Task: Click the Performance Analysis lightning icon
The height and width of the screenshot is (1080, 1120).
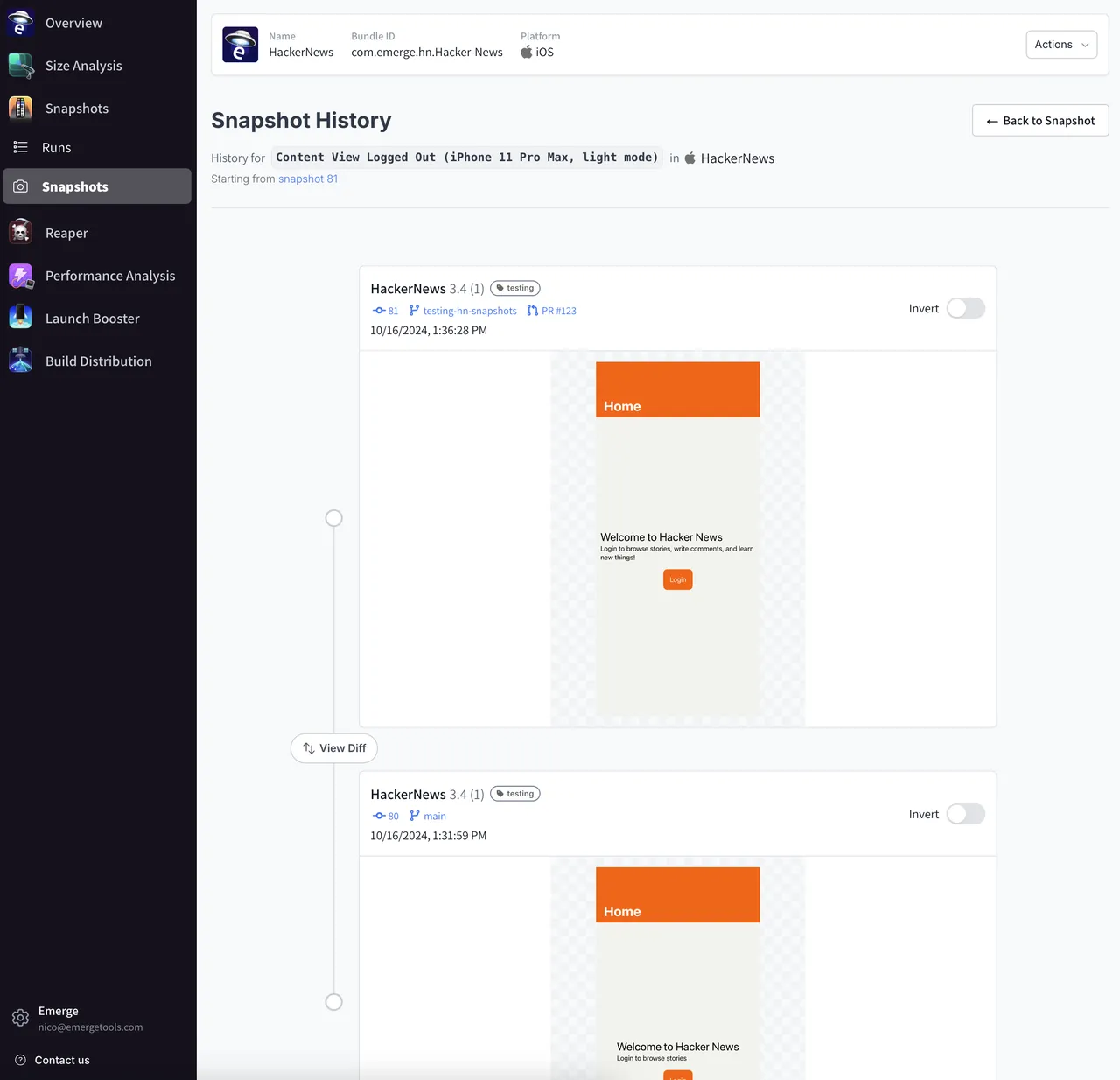Action: [x=20, y=276]
